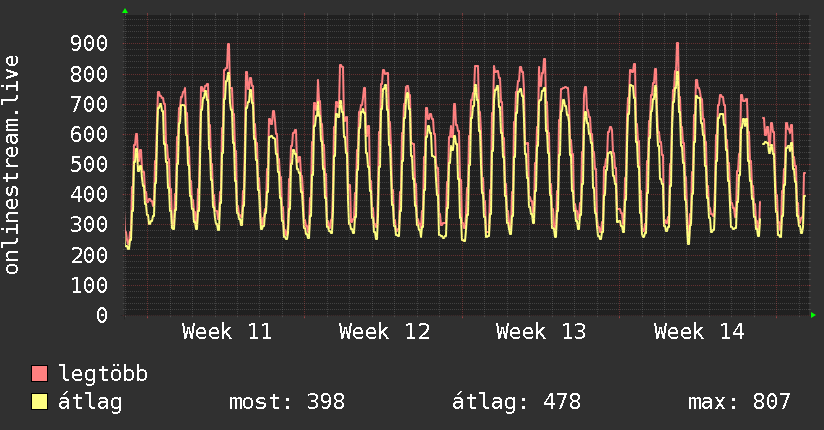
Task: Click the legtöbb legend label
Action: click(103, 374)
